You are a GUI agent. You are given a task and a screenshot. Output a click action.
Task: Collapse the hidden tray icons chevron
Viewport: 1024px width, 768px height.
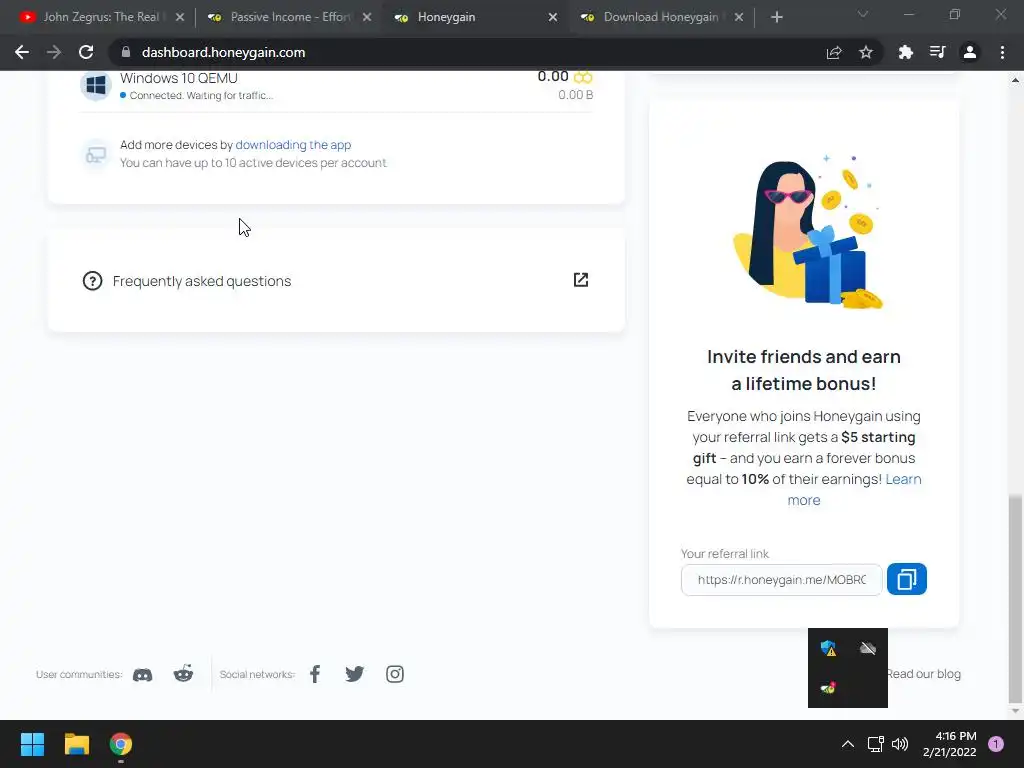(848, 744)
